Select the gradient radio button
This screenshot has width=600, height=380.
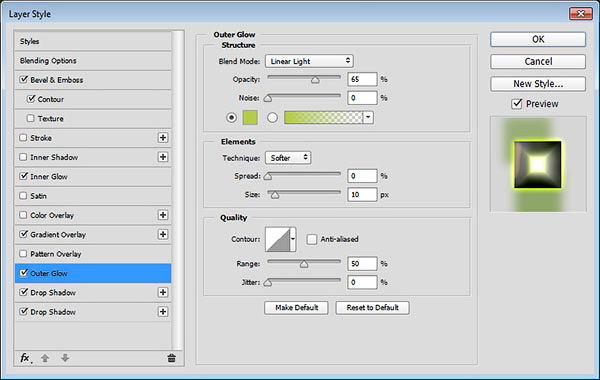point(272,117)
